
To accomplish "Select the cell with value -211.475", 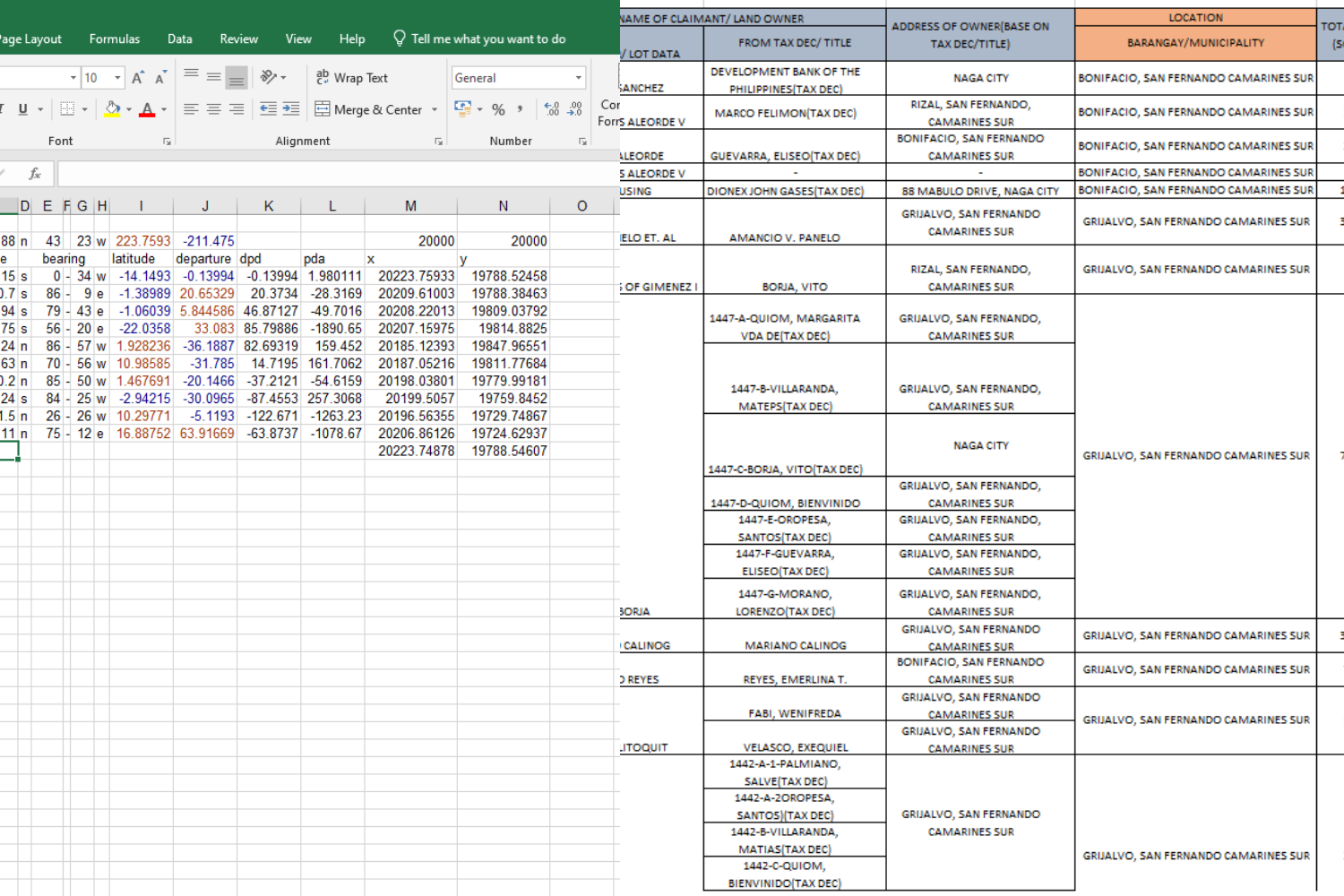I will [205, 241].
